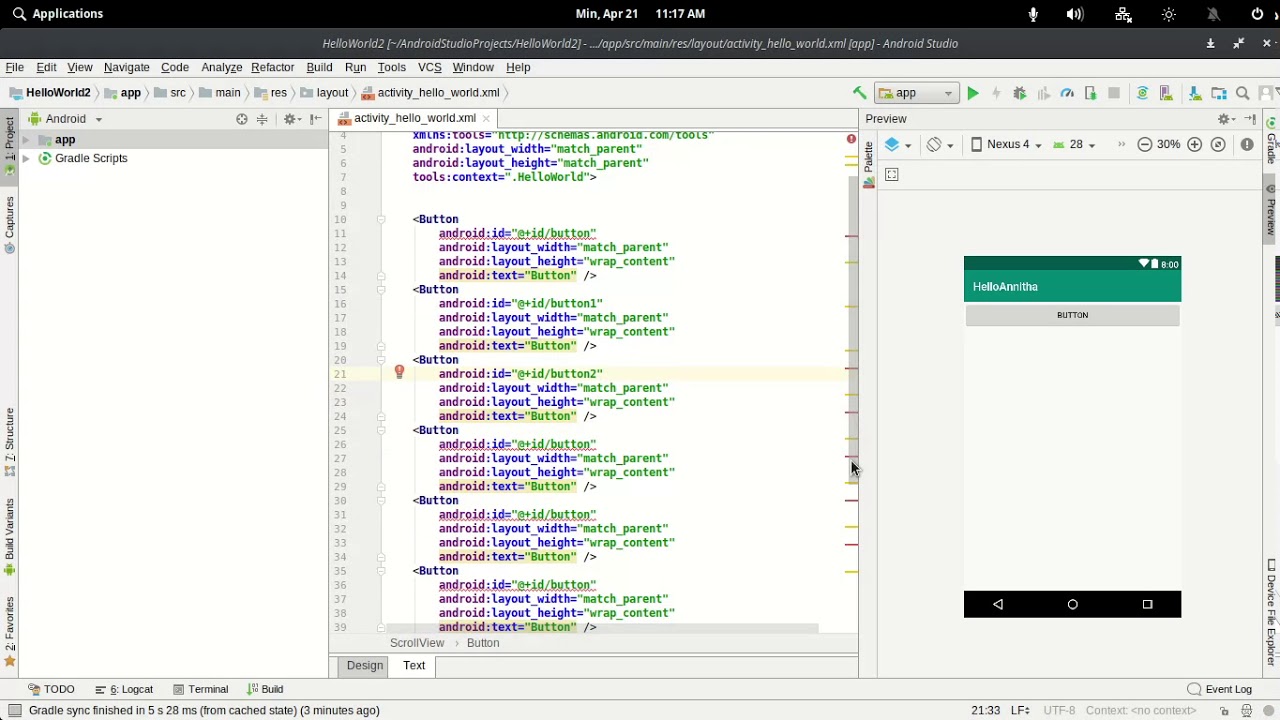Open Preview panel gear settings

[1224, 119]
